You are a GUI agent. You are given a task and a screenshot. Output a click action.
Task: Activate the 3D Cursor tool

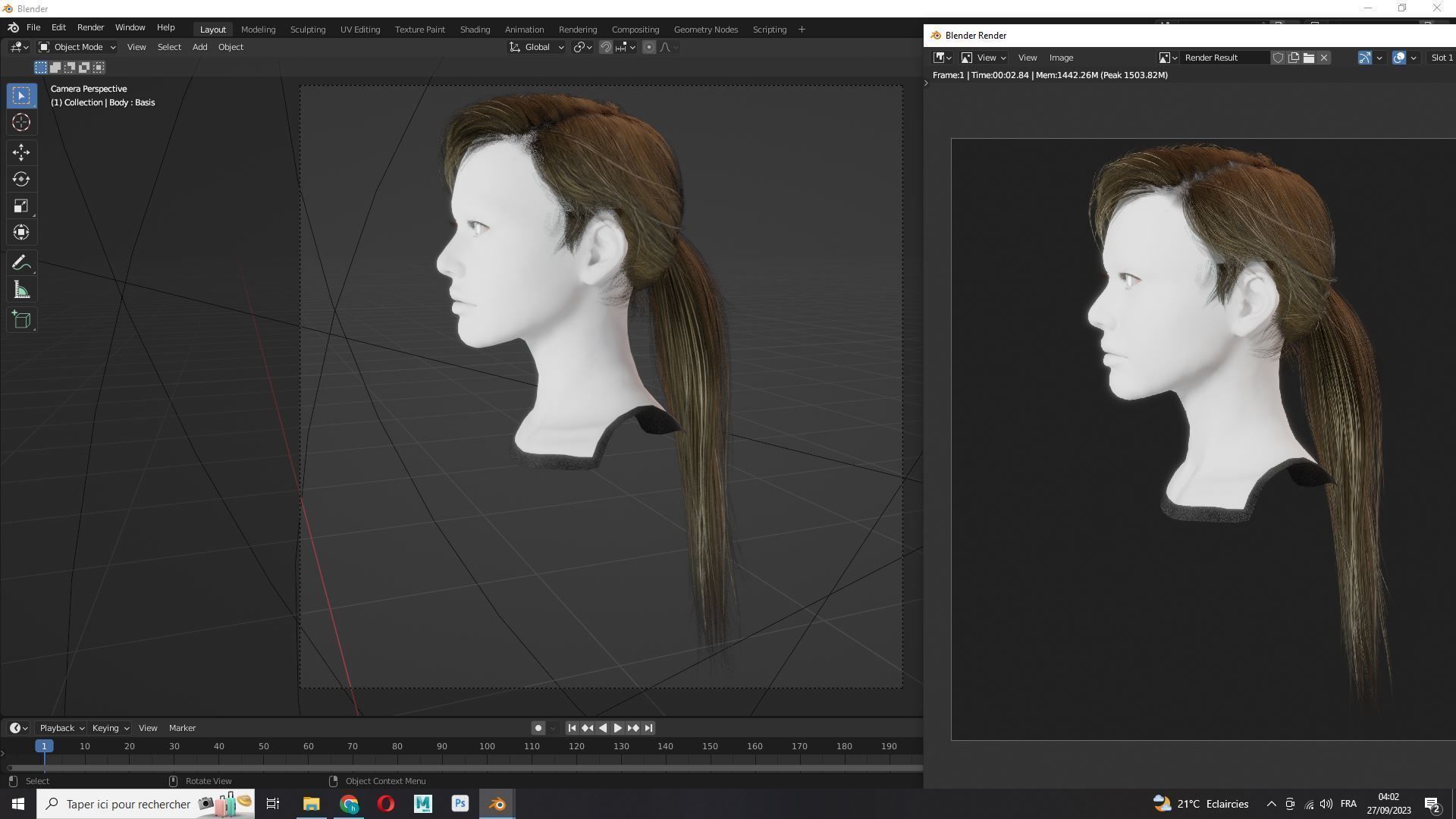[x=21, y=123]
